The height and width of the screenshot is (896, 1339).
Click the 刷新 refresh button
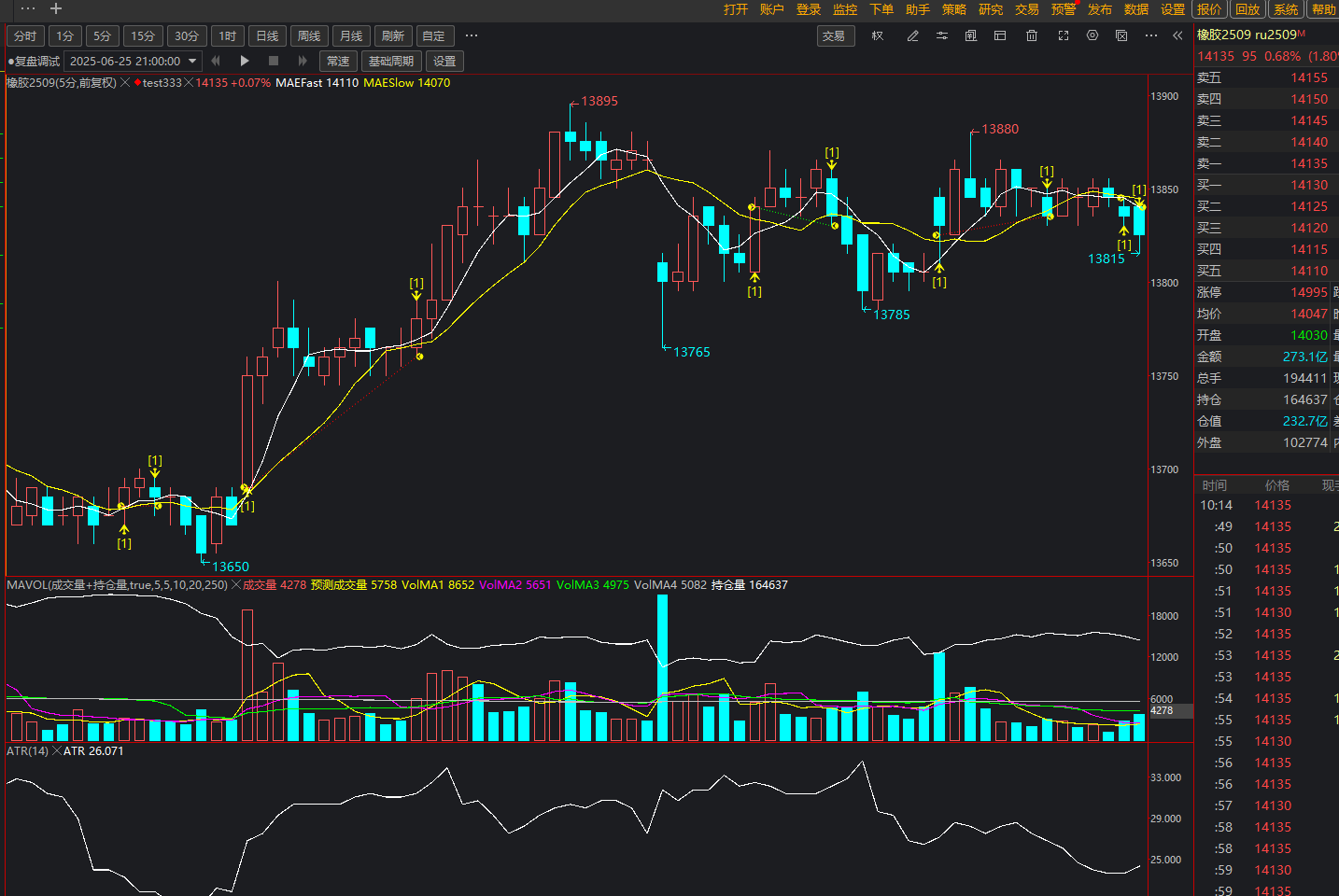pyautogui.click(x=393, y=36)
